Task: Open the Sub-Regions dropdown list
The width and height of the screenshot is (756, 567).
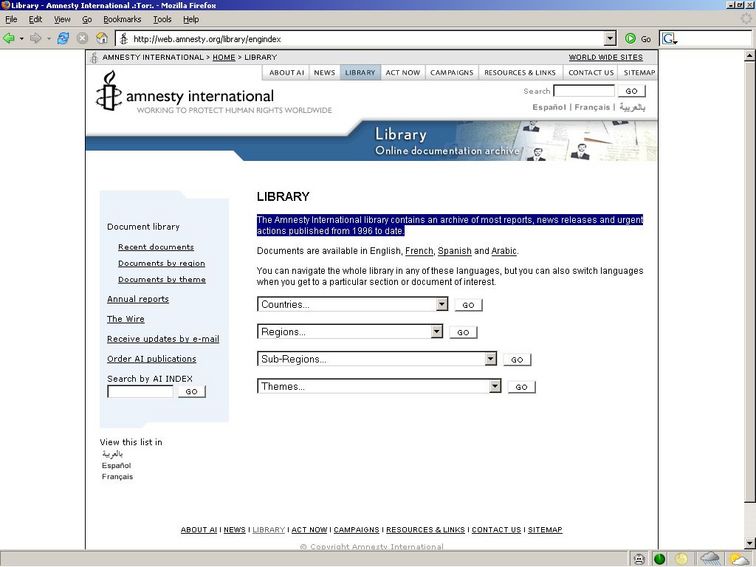Action: tap(490, 359)
